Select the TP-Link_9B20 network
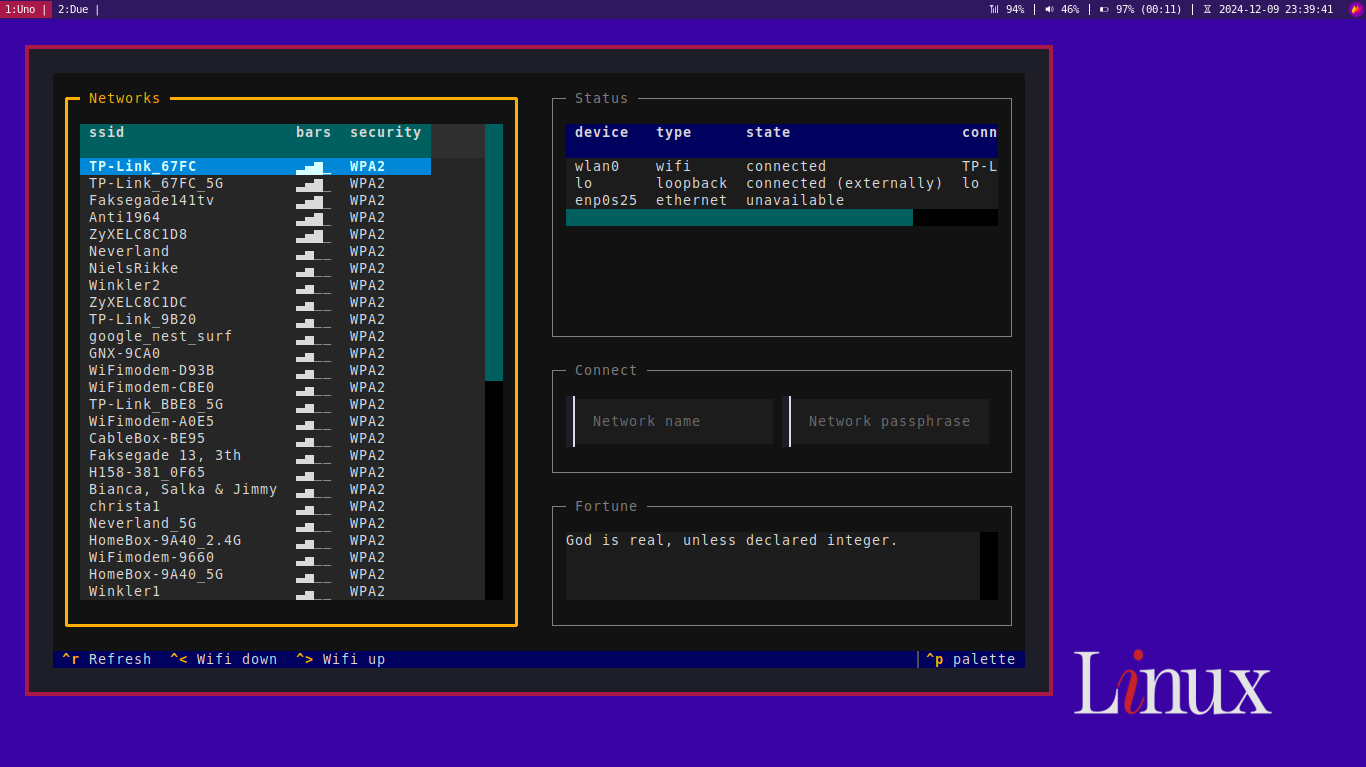The height and width of the screenshot is (767, 1366). pyautogui.click(x=256, y=319)
